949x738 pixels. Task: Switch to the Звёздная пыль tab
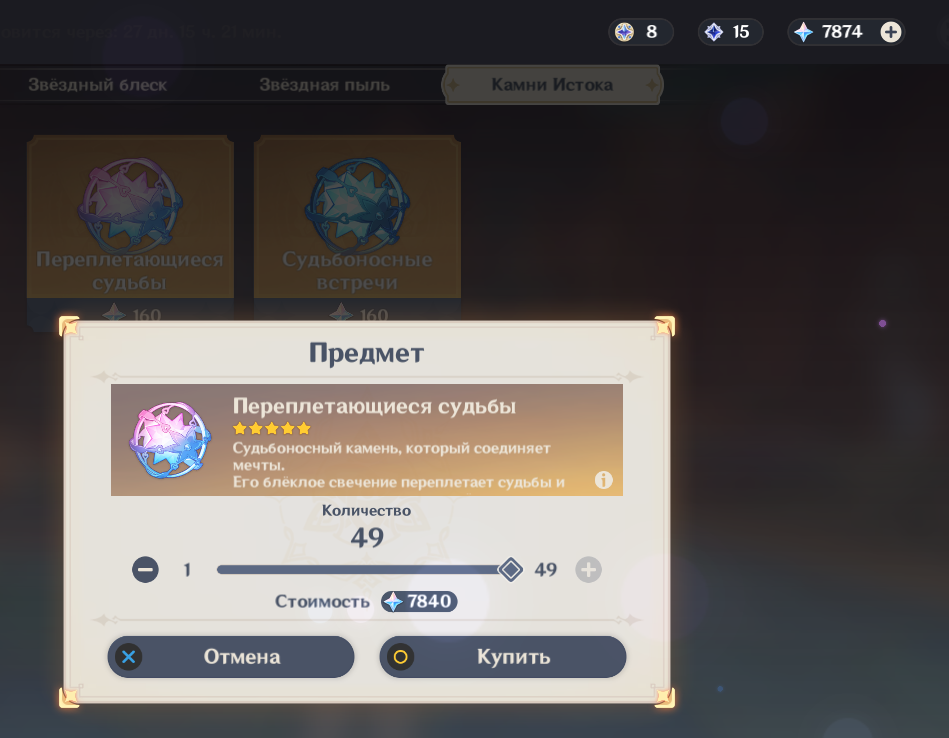(x=324, y=85)
